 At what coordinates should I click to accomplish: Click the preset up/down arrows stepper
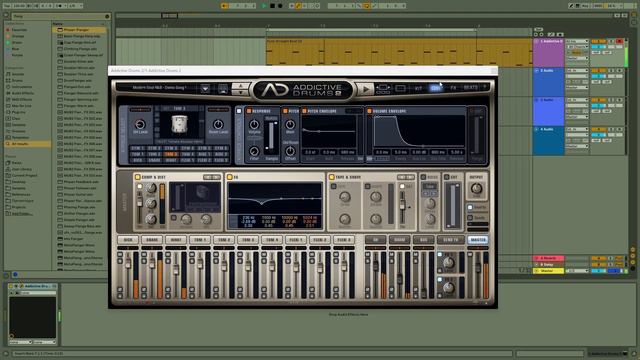[240, 89]
